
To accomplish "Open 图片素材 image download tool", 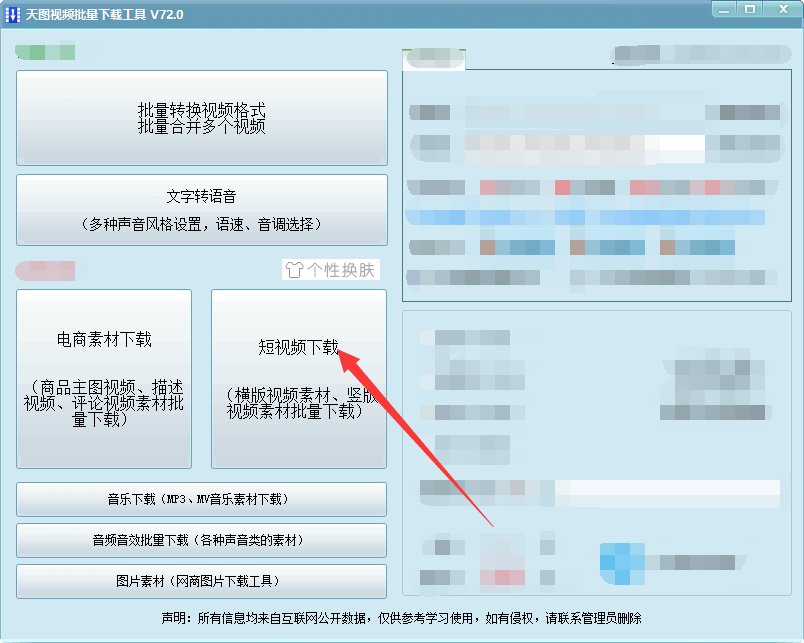I will (x=202, y=581).
